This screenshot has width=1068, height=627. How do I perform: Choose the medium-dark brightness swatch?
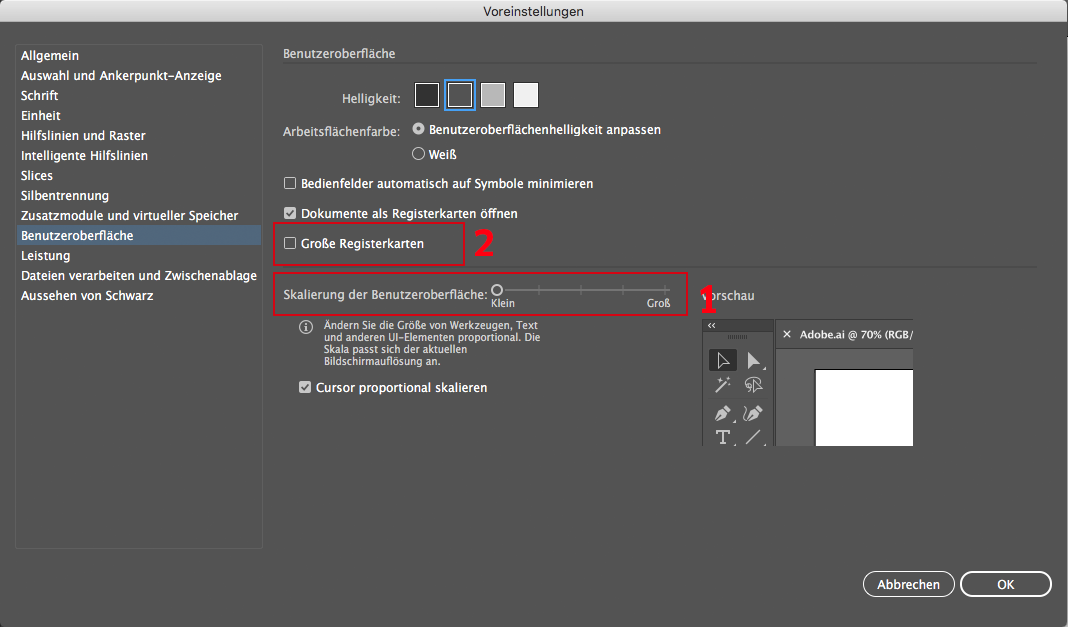(x=460, y=95)
